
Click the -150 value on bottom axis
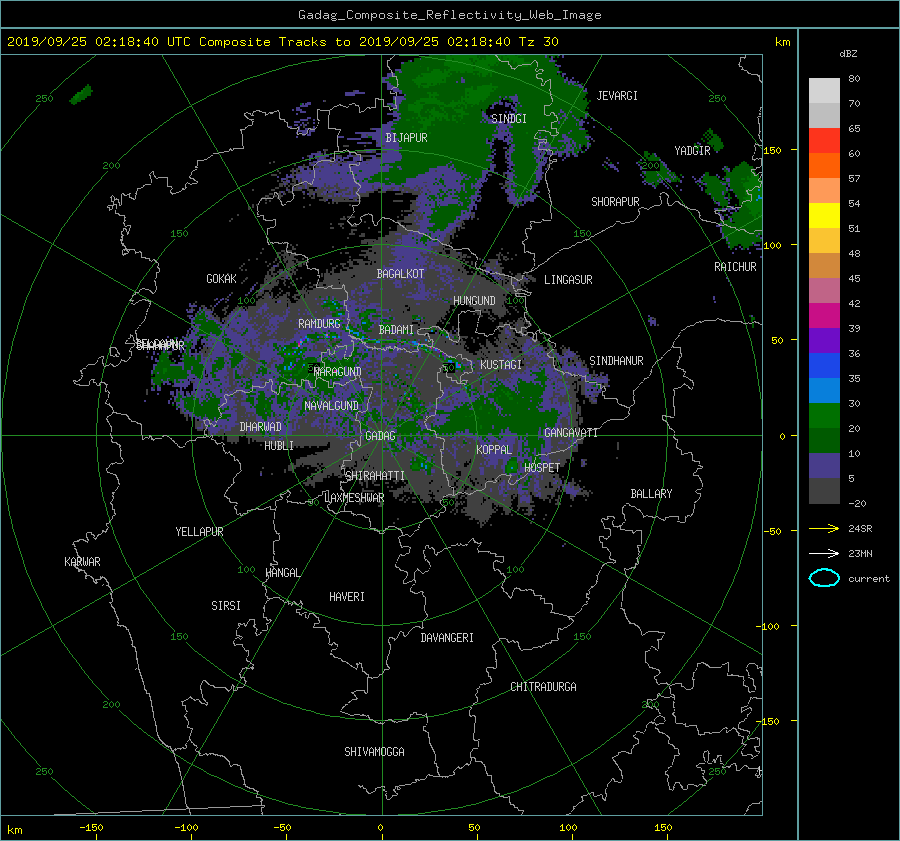tap(91, 828)
